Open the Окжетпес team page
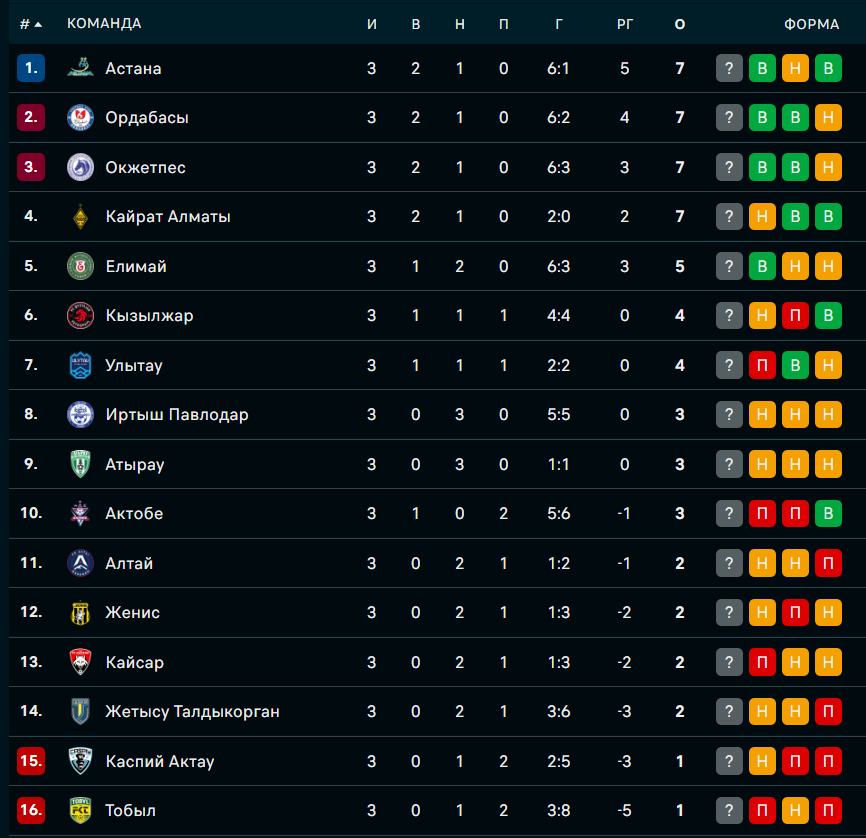The image size is (866, 838). coord(146,167)
